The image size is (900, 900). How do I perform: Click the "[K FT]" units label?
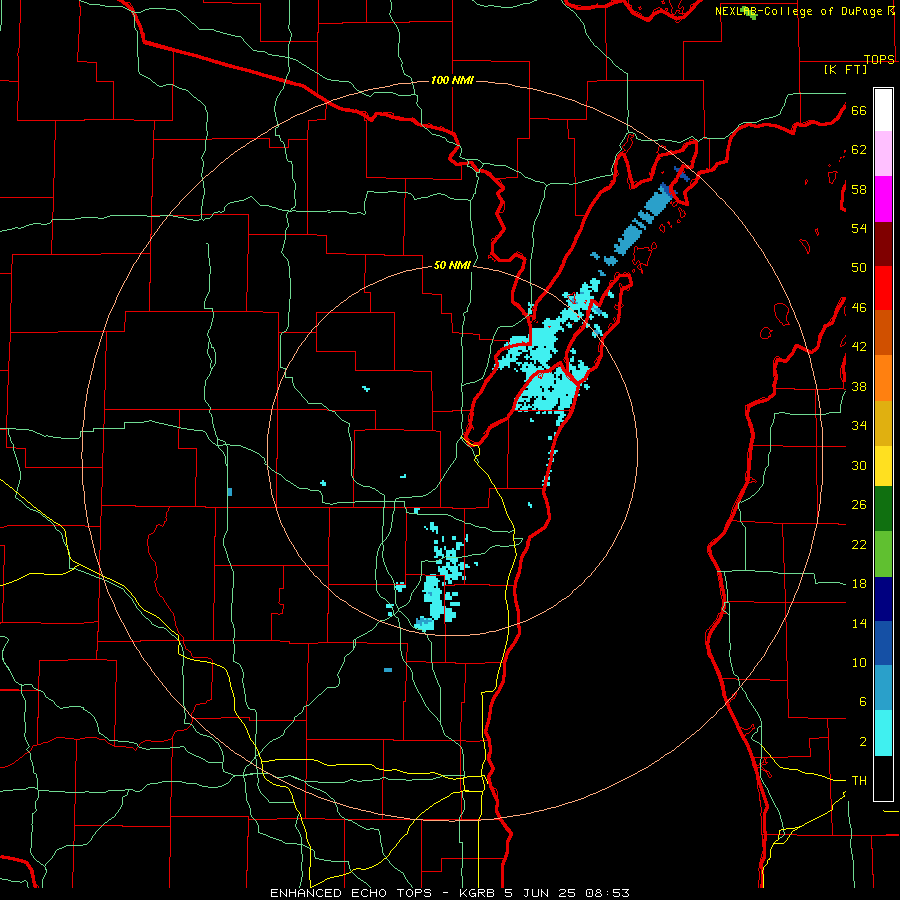pos(846,69)
